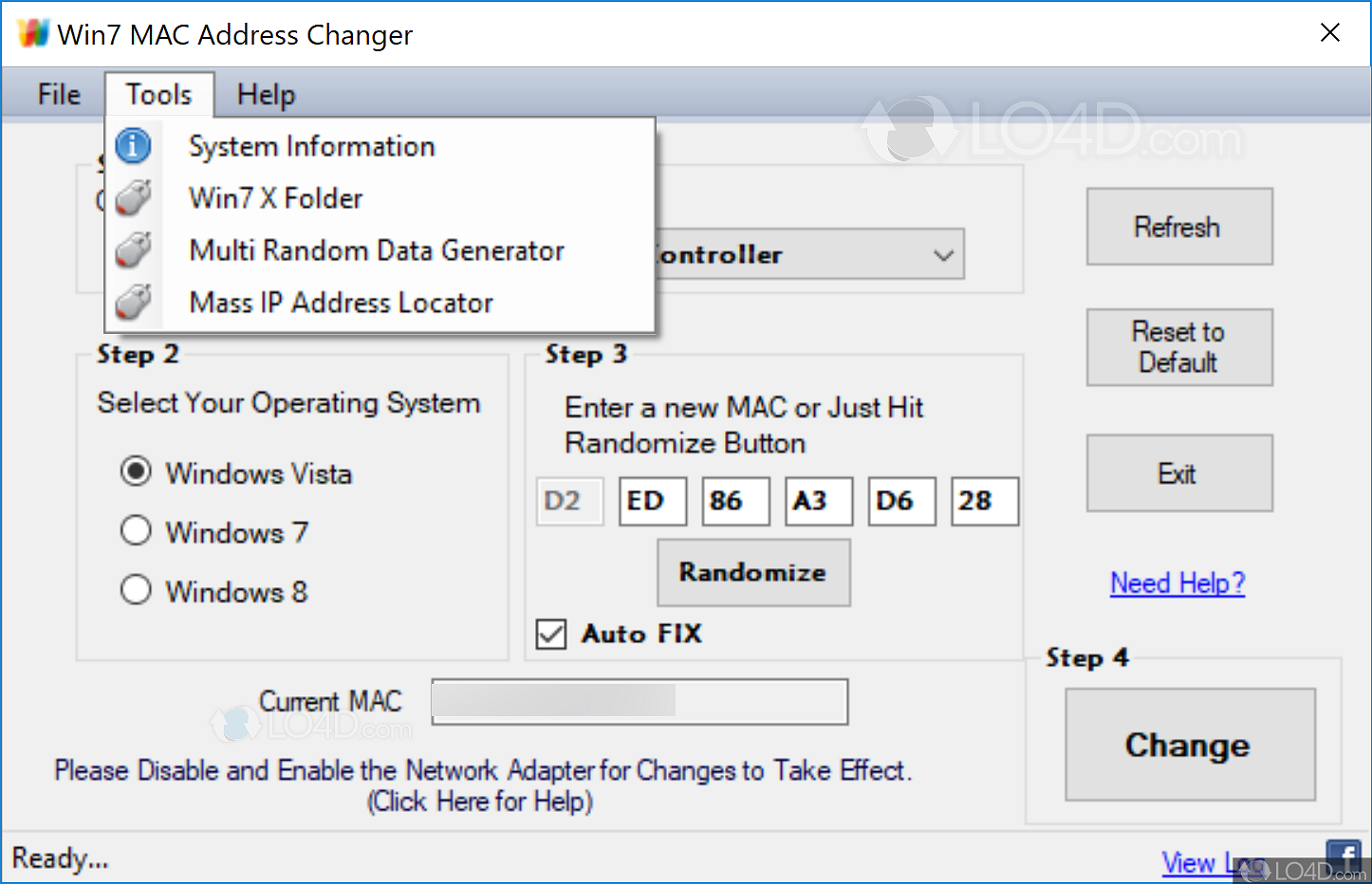This screenshot has width=1372, height=884.
Task: Choose Multi Random Data Generator entry
Action: pos(380,250)
